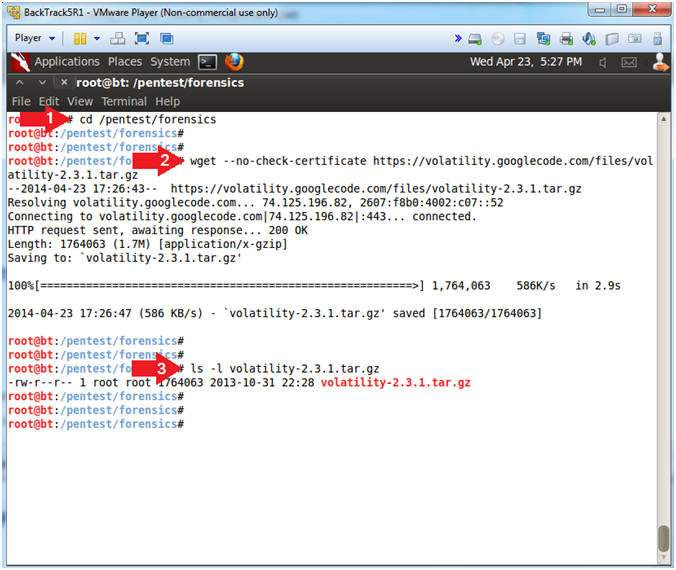
Task: Click the network adapter device icon
Action: [543, 39]
